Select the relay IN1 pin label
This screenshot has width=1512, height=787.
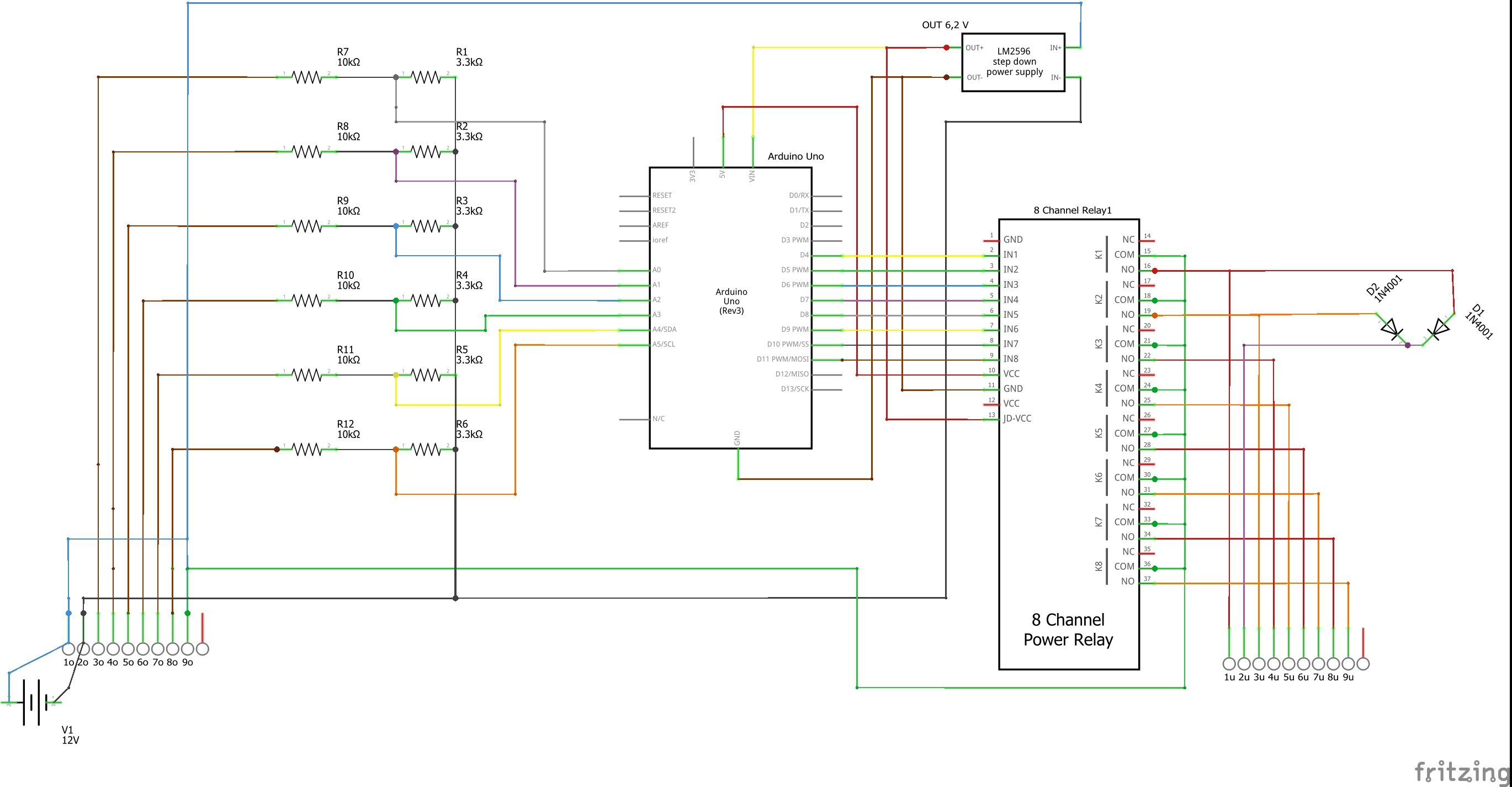tap(1010, 255)
